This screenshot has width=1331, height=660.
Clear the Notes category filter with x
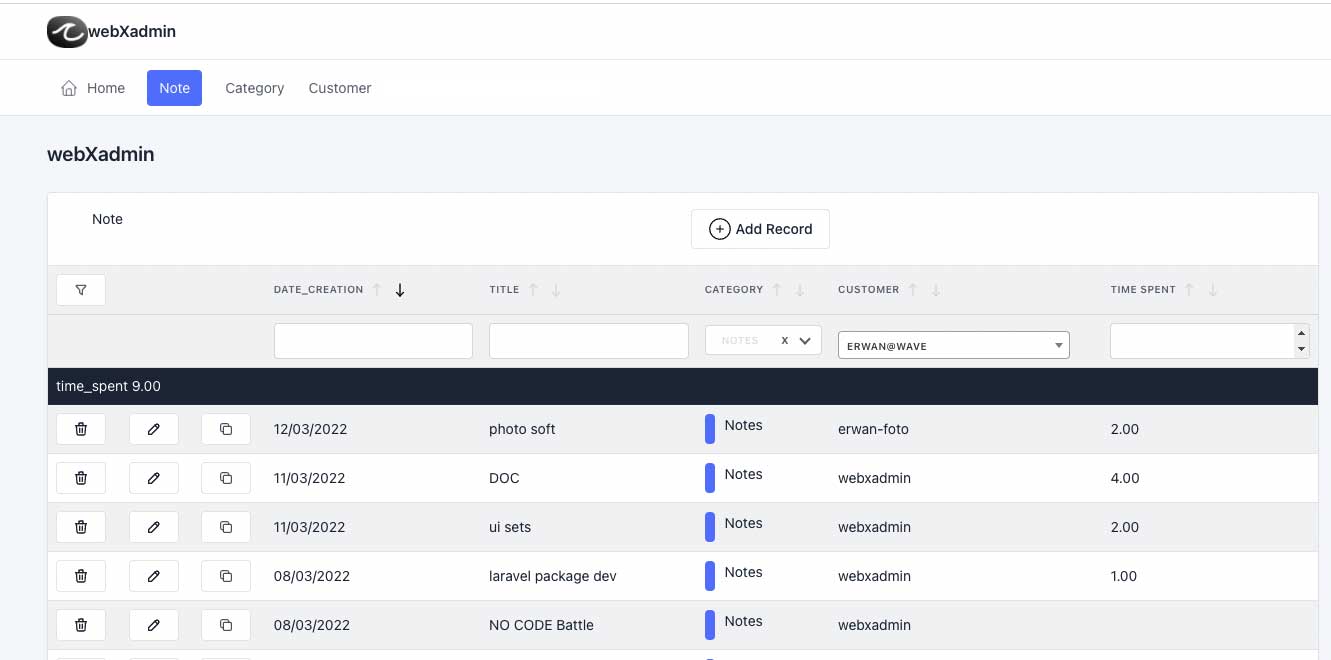coord(785,340)
